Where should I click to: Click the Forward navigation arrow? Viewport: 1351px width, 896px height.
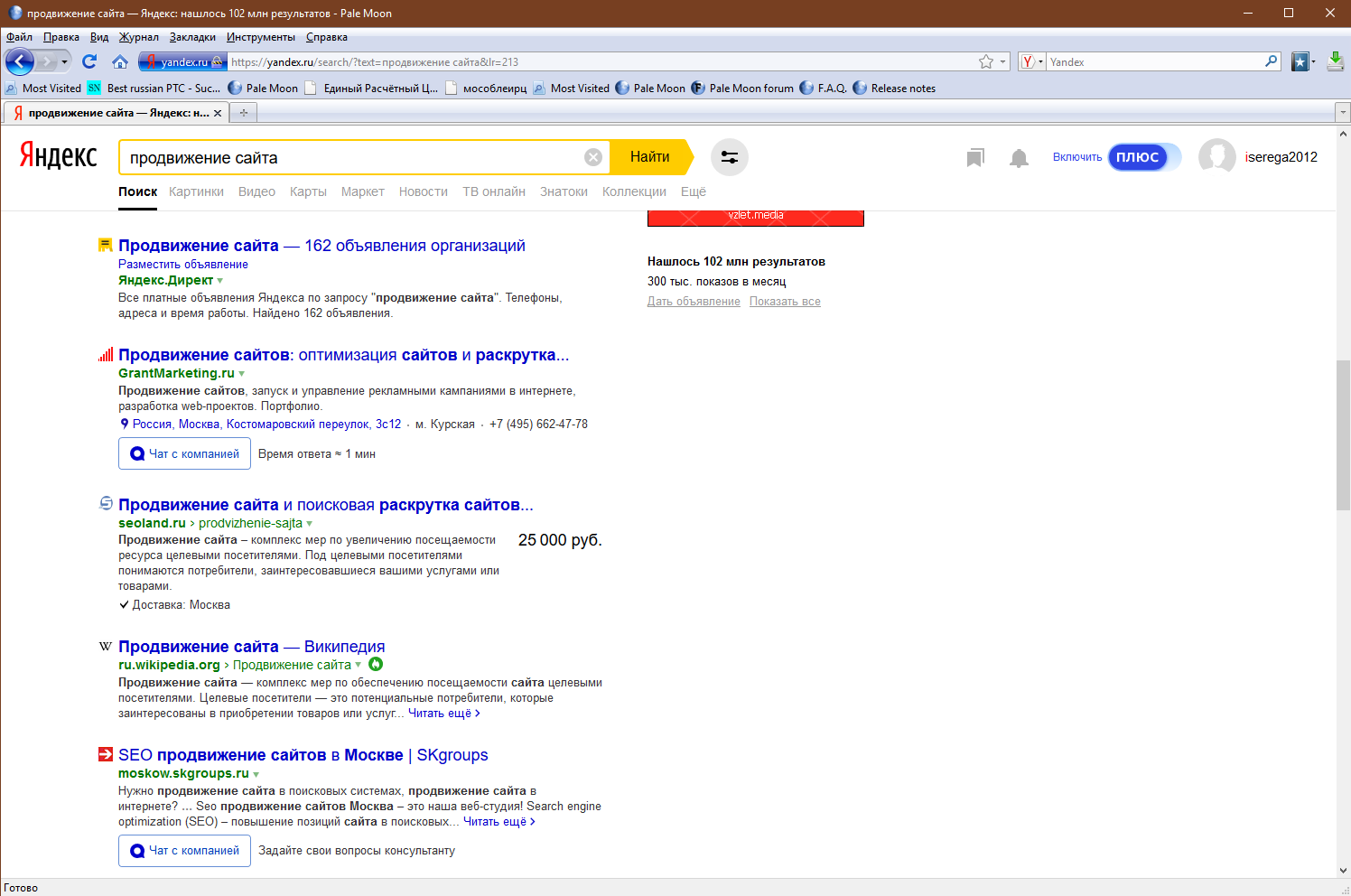46,61
